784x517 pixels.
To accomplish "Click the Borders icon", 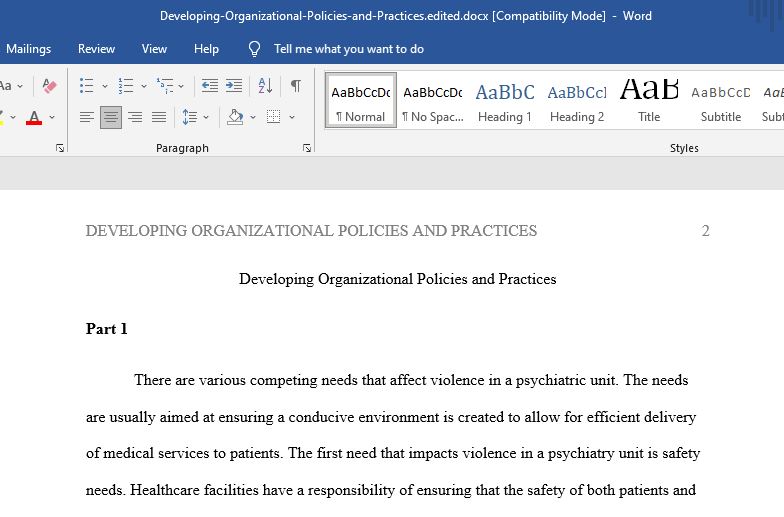I will point(274,117).
